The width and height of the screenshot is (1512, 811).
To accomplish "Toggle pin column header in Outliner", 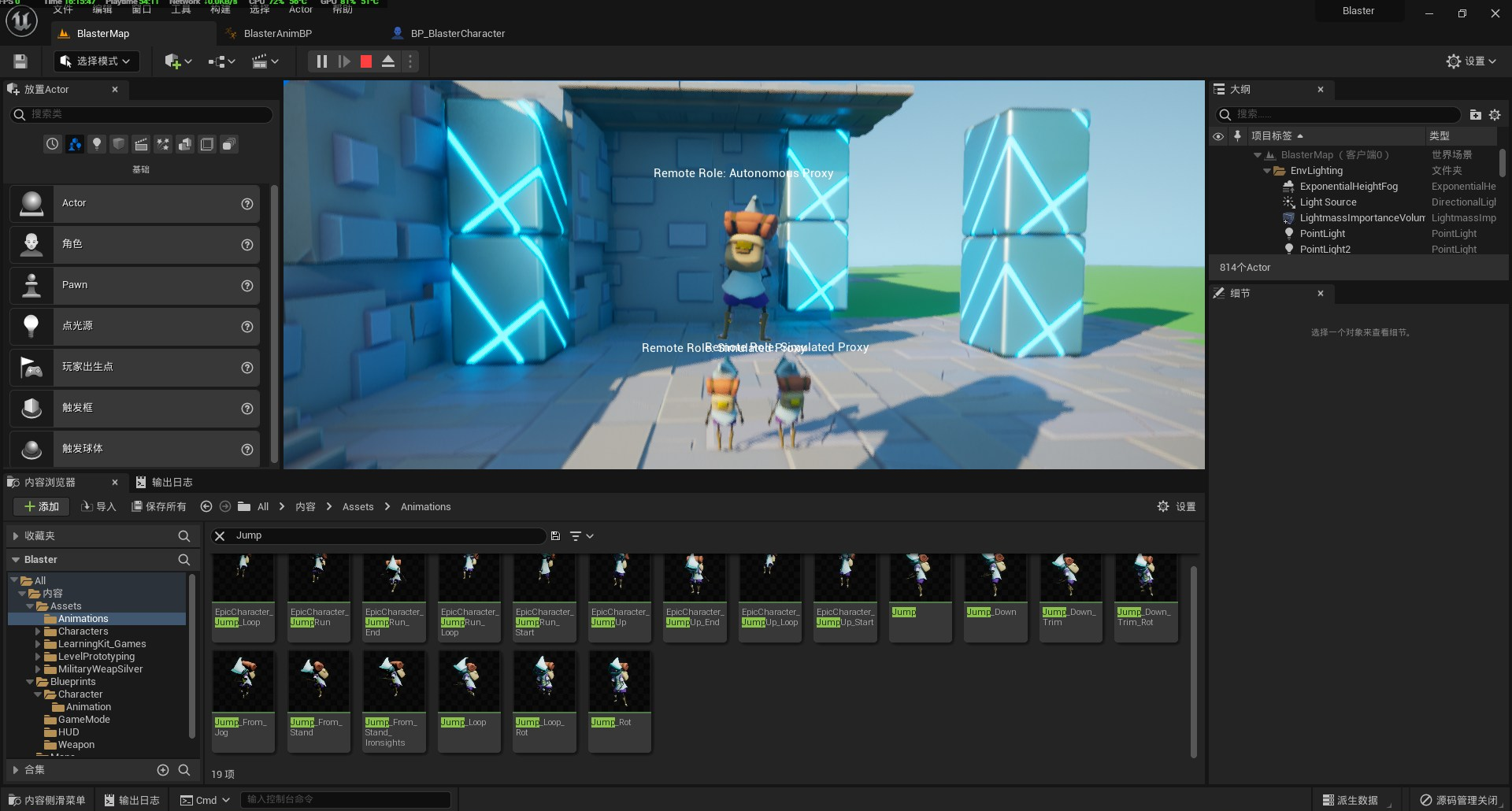I will [1237, 136].
